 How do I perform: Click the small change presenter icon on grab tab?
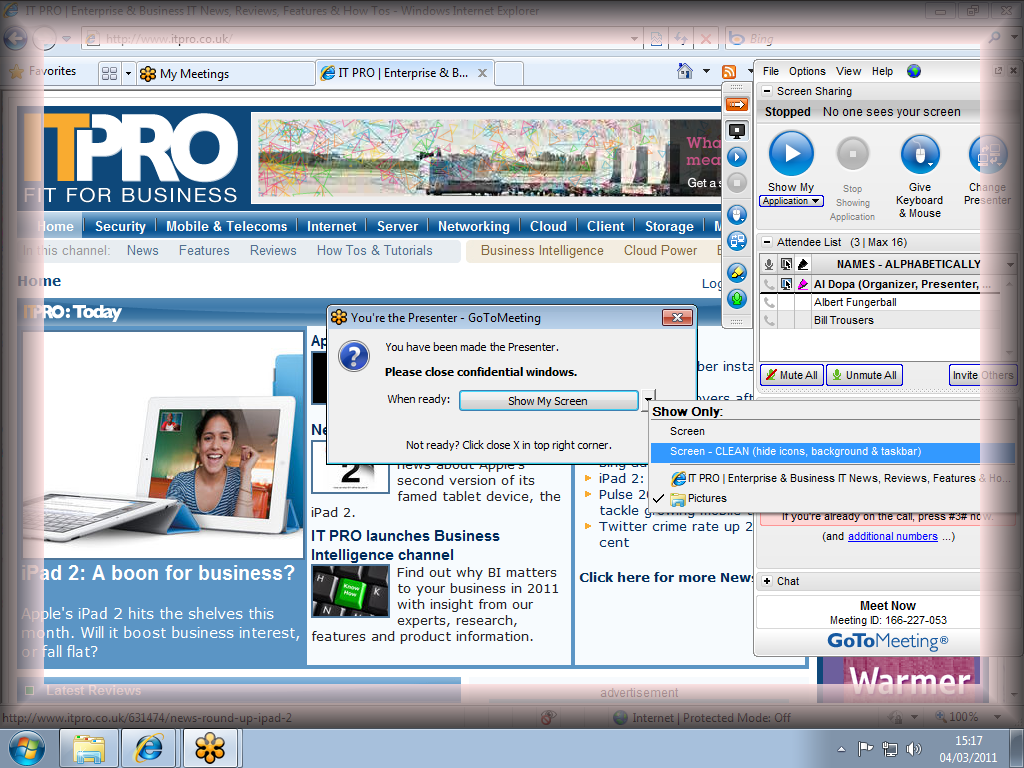737,241
